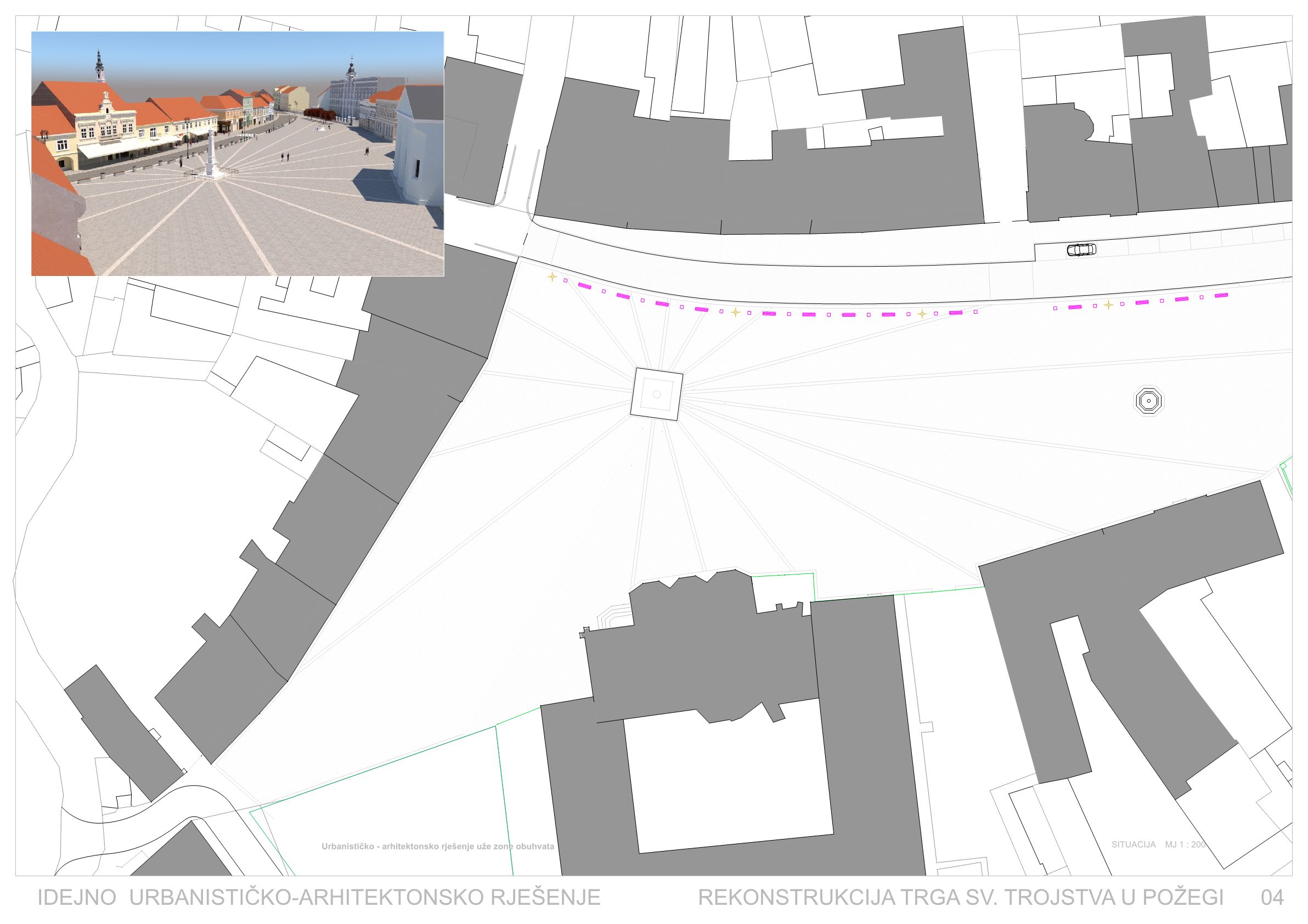Viewport: 1308px width, 924px height.
Task: Click the small circle inside the monument square
Action: click(x=656, y=394)
